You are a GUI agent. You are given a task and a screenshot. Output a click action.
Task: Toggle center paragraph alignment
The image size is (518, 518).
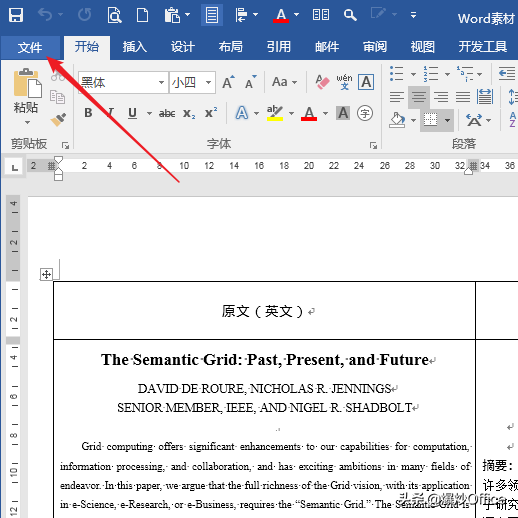[x=419, y=97]
